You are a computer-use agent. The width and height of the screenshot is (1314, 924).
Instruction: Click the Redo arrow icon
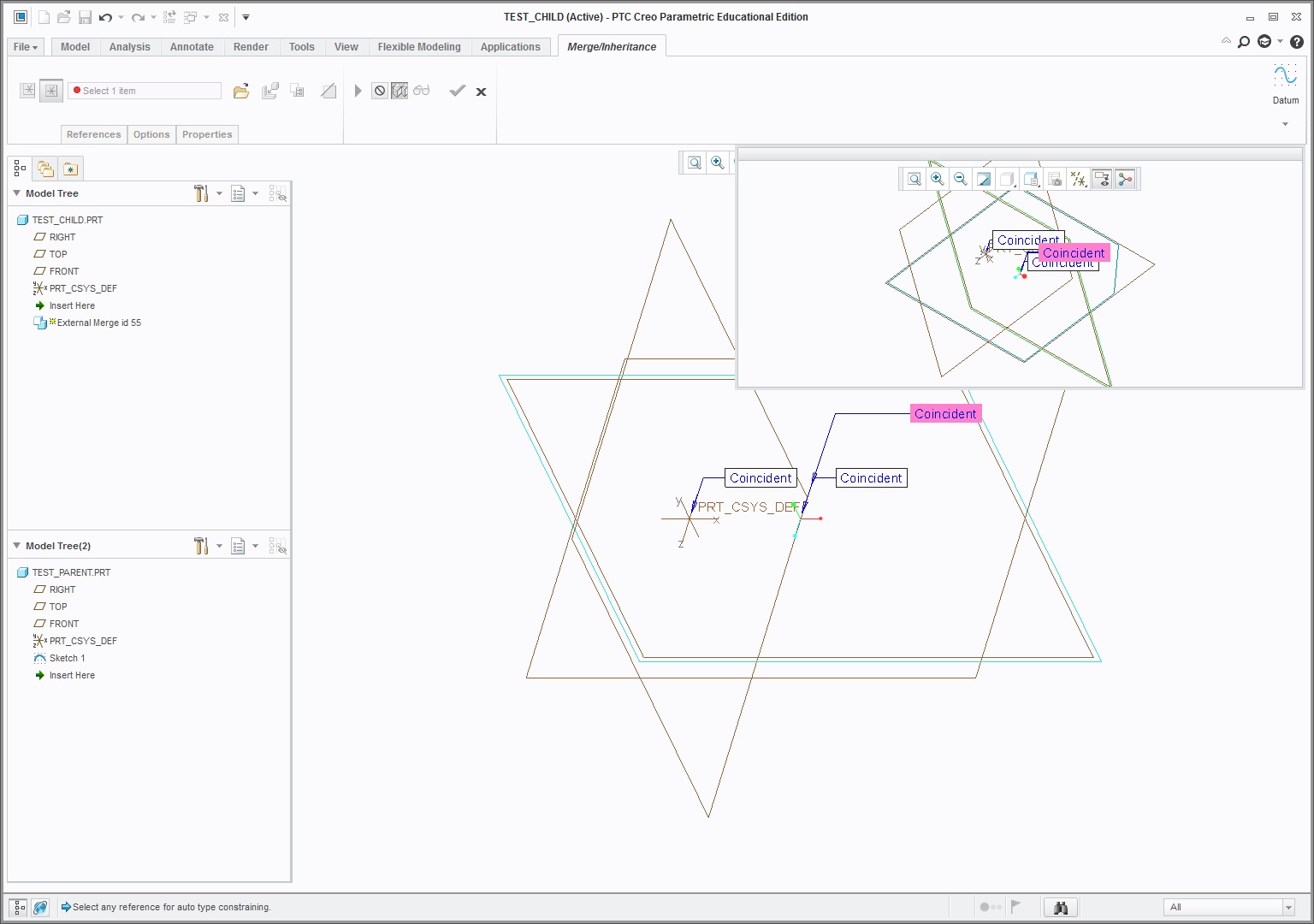138,17
